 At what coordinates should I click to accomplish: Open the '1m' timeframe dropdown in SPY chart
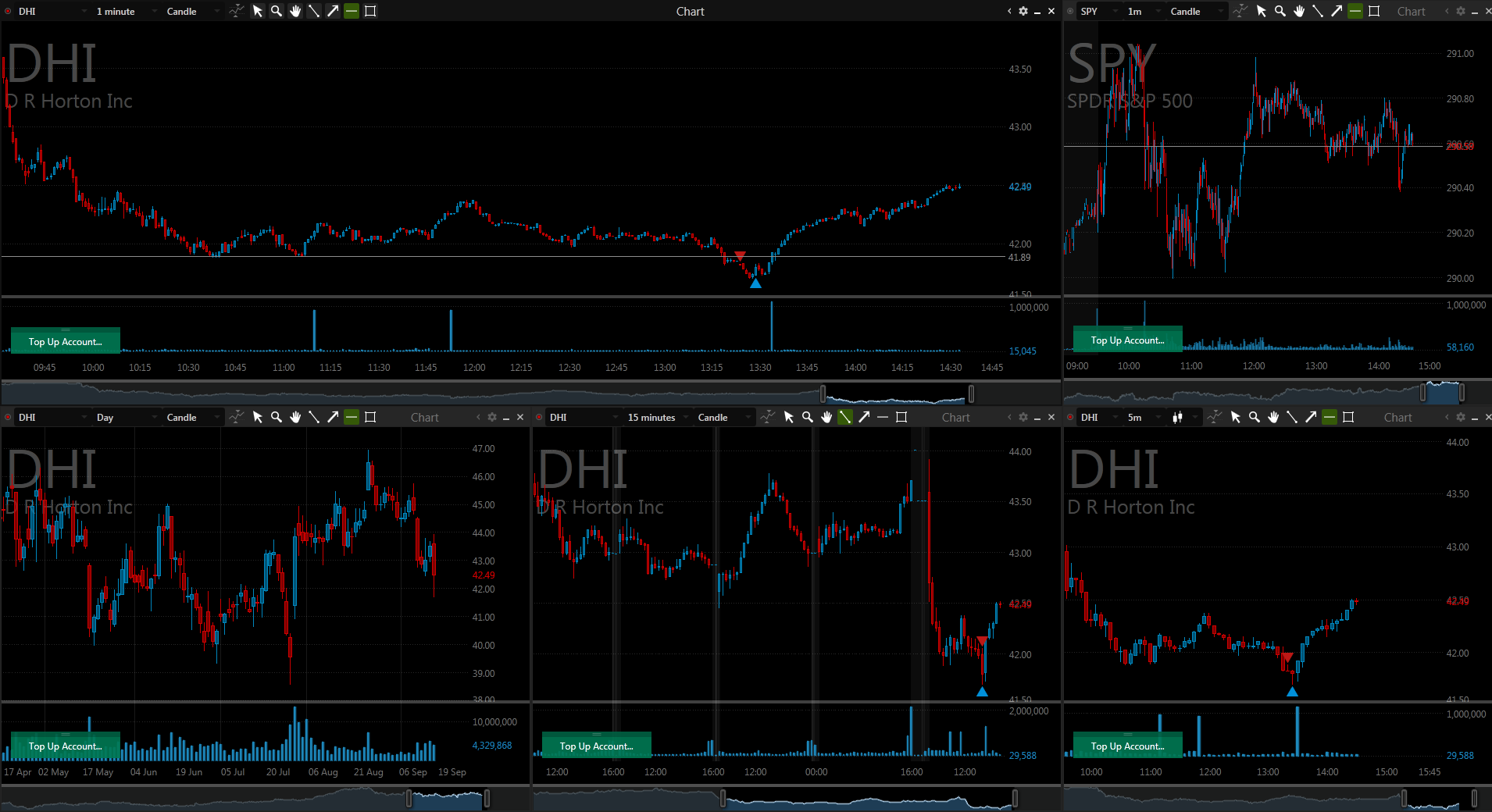tap(1144, 11)
